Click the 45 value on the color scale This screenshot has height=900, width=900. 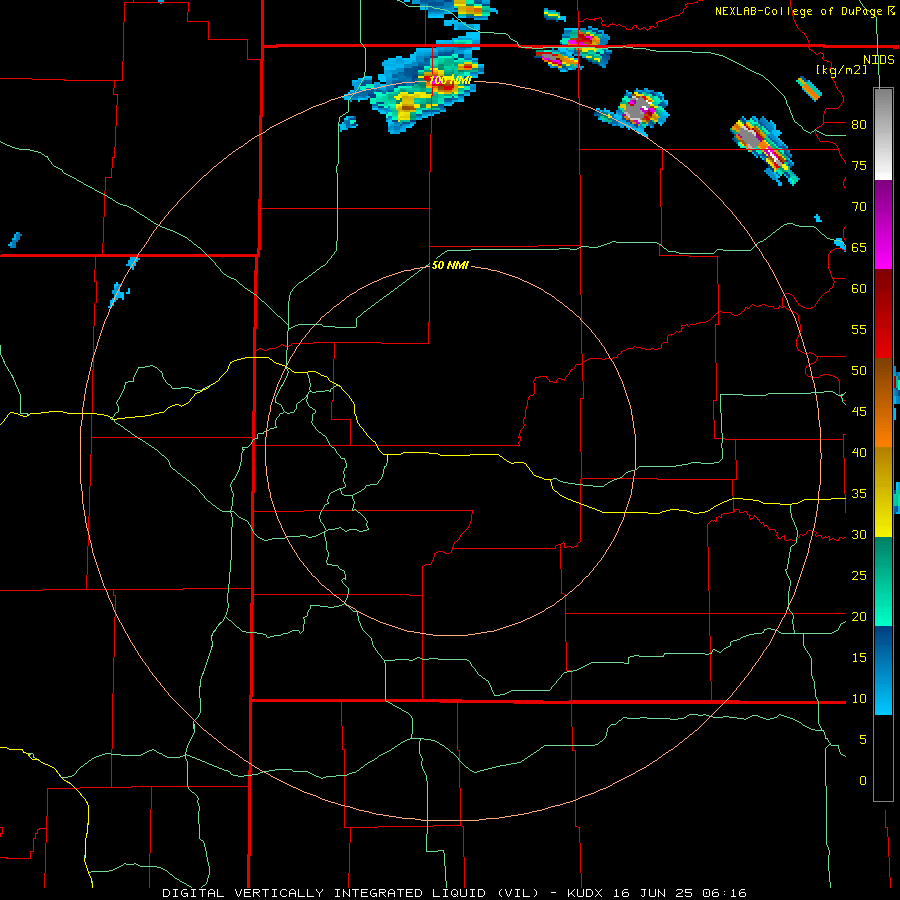coord(859,412)
